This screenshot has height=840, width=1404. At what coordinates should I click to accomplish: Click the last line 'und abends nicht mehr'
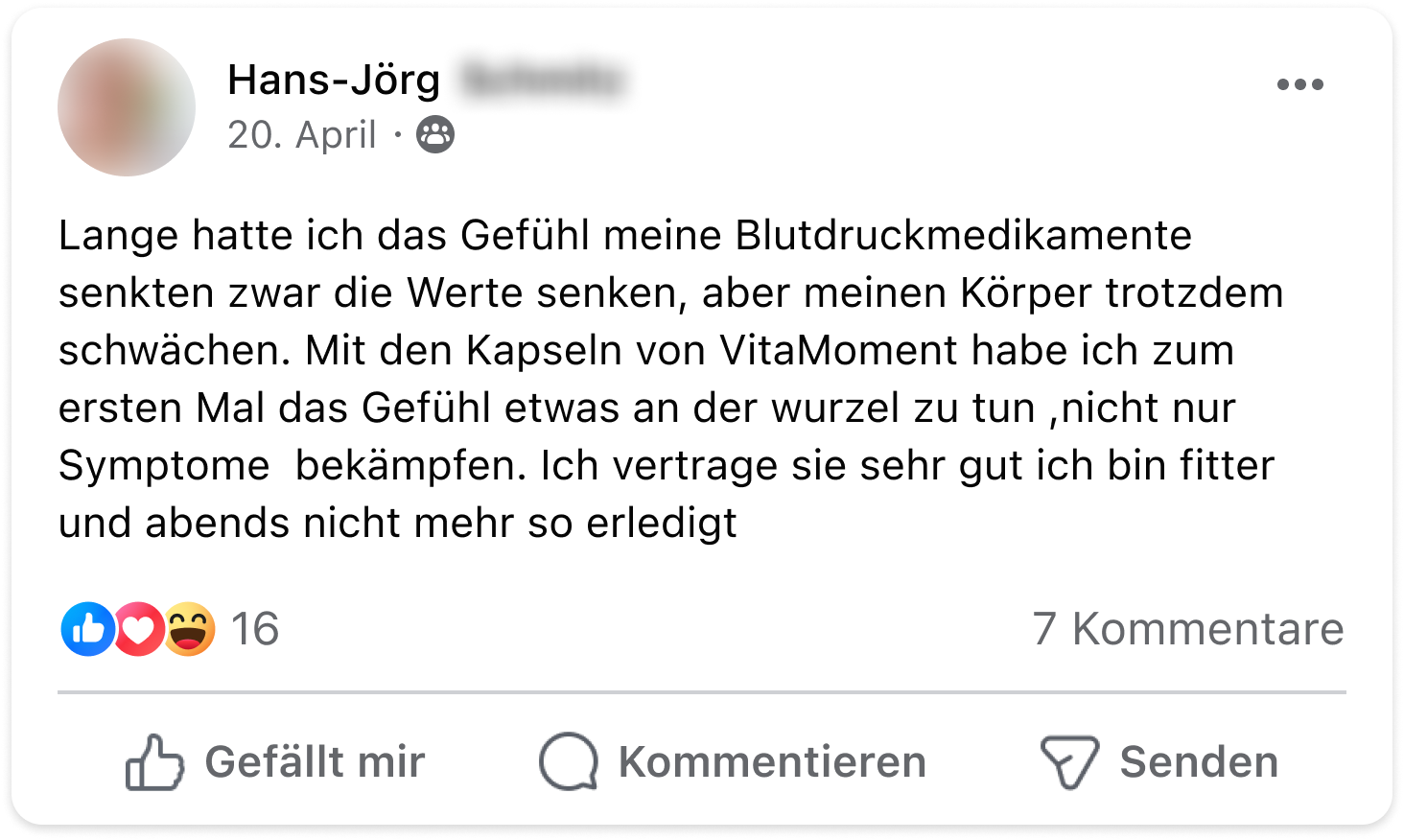[397, 524]
